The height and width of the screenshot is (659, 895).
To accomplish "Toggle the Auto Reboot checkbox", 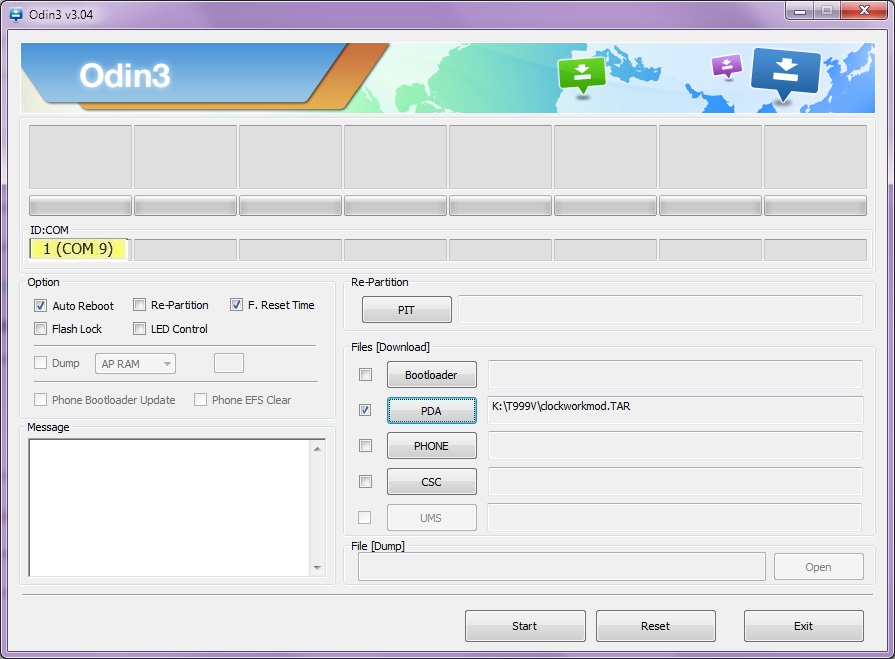I will point(41,306).
